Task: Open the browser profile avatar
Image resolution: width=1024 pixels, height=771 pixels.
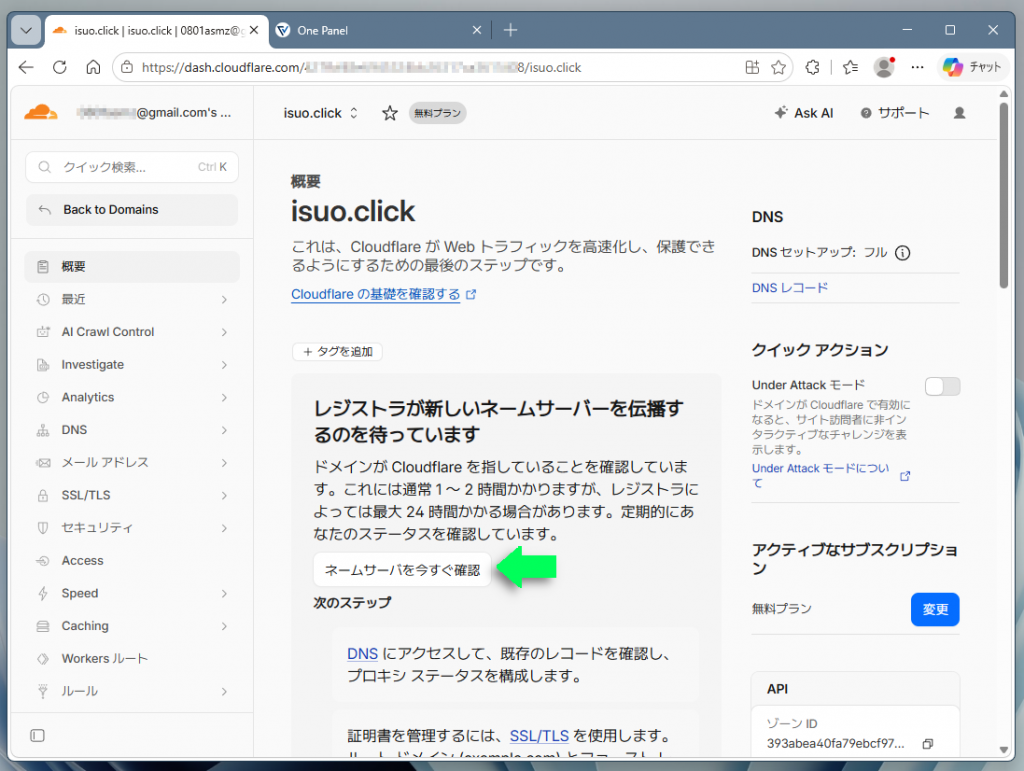Action: click(884, 67)
